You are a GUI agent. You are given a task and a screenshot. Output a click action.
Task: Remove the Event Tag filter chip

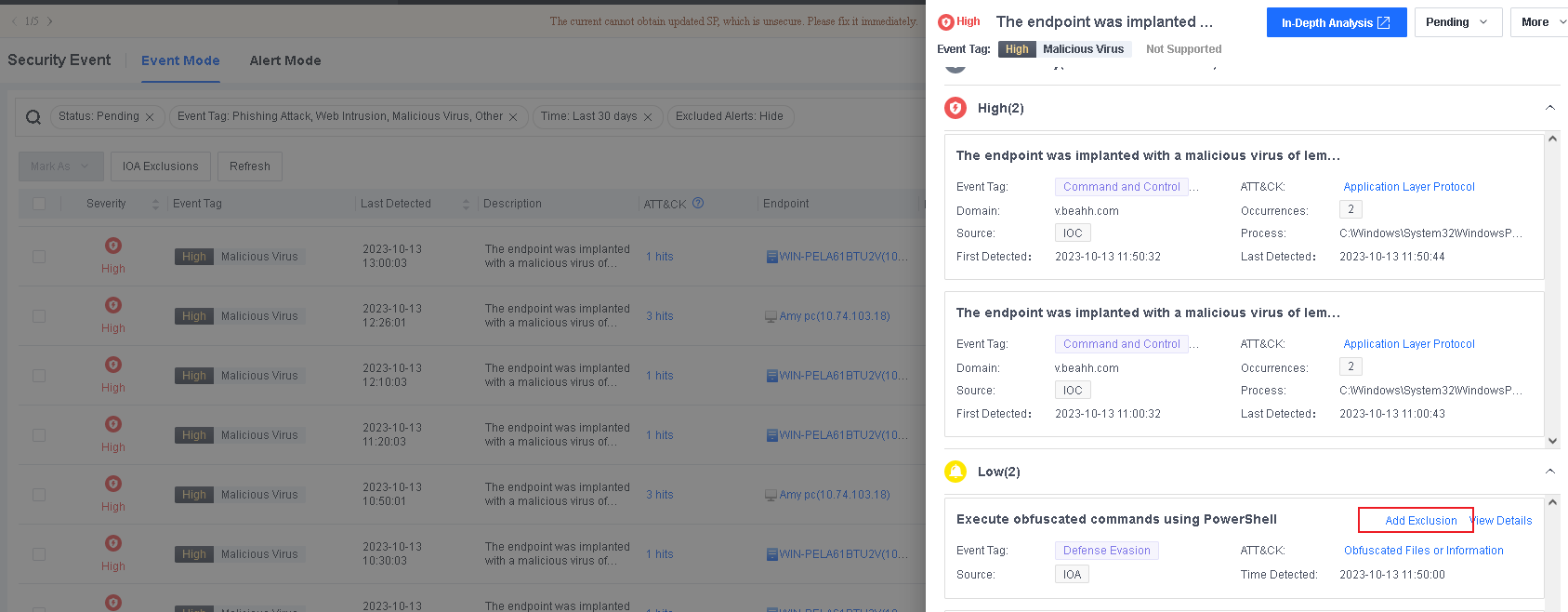point(513,117)
